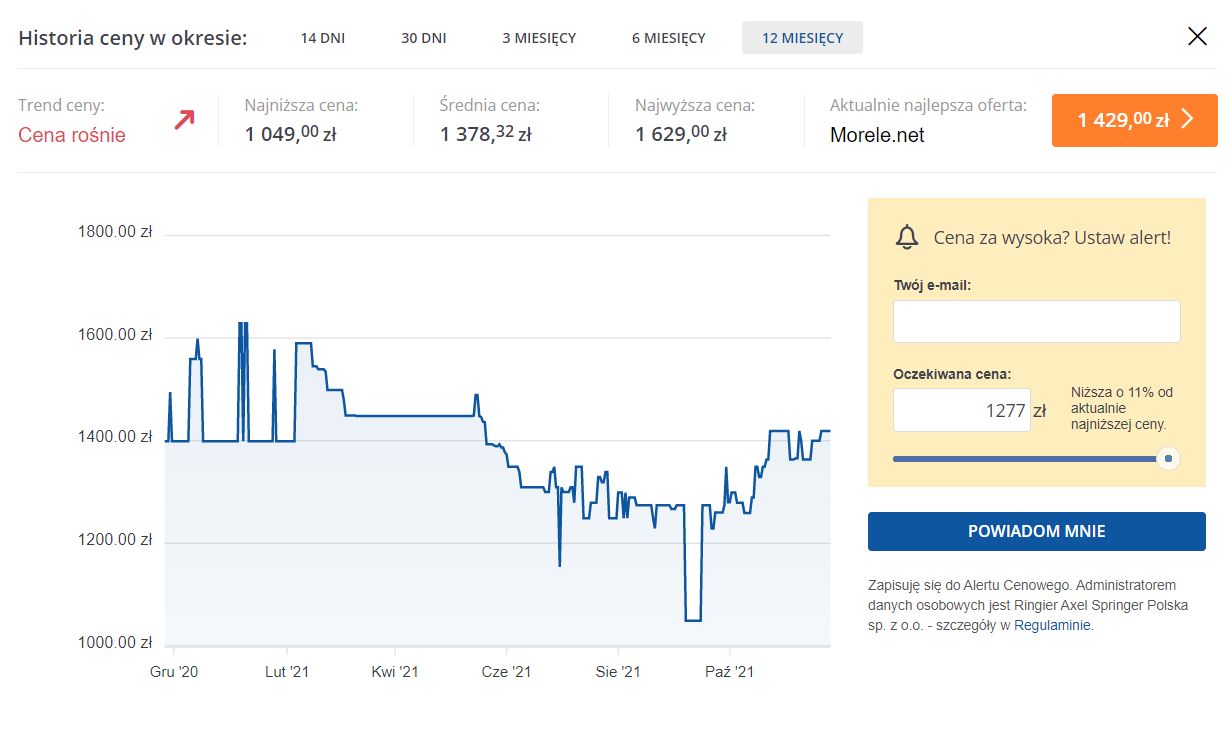The width and height of the screenshot is (1231, 729).
Task: Click the lowest dip on the price chart
Action: pos(693,620)
